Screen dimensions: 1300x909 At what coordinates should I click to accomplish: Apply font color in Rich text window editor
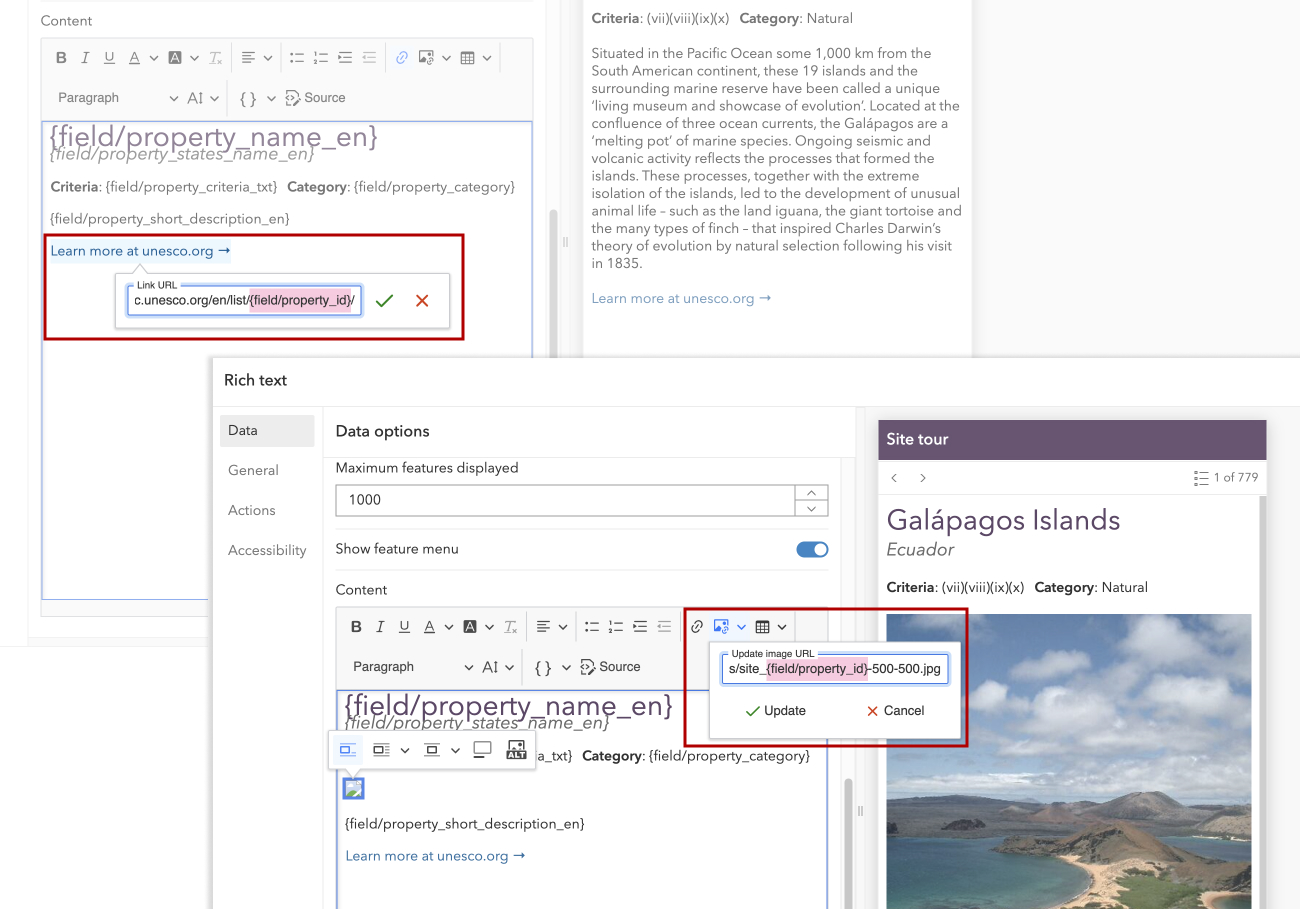click(429, 627)
